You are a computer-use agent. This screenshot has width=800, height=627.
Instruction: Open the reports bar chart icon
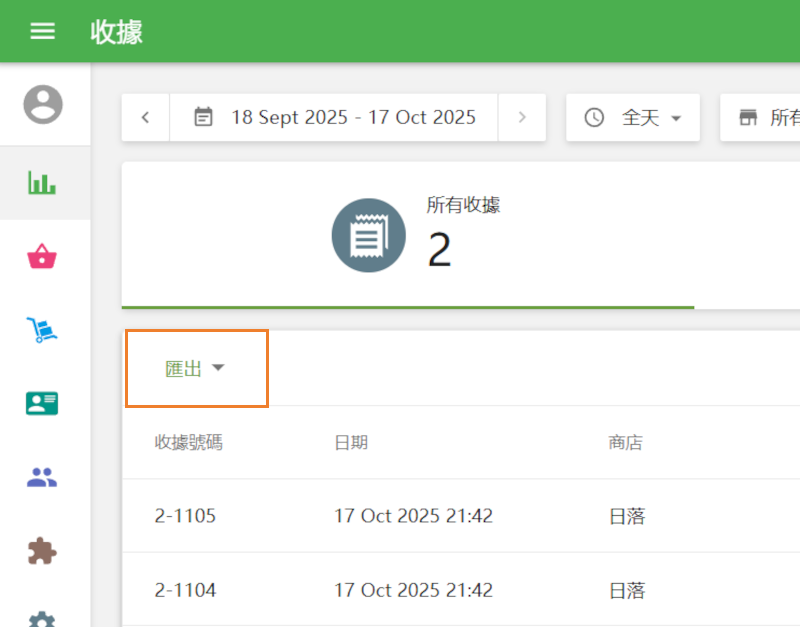click(x=42, y=184)
